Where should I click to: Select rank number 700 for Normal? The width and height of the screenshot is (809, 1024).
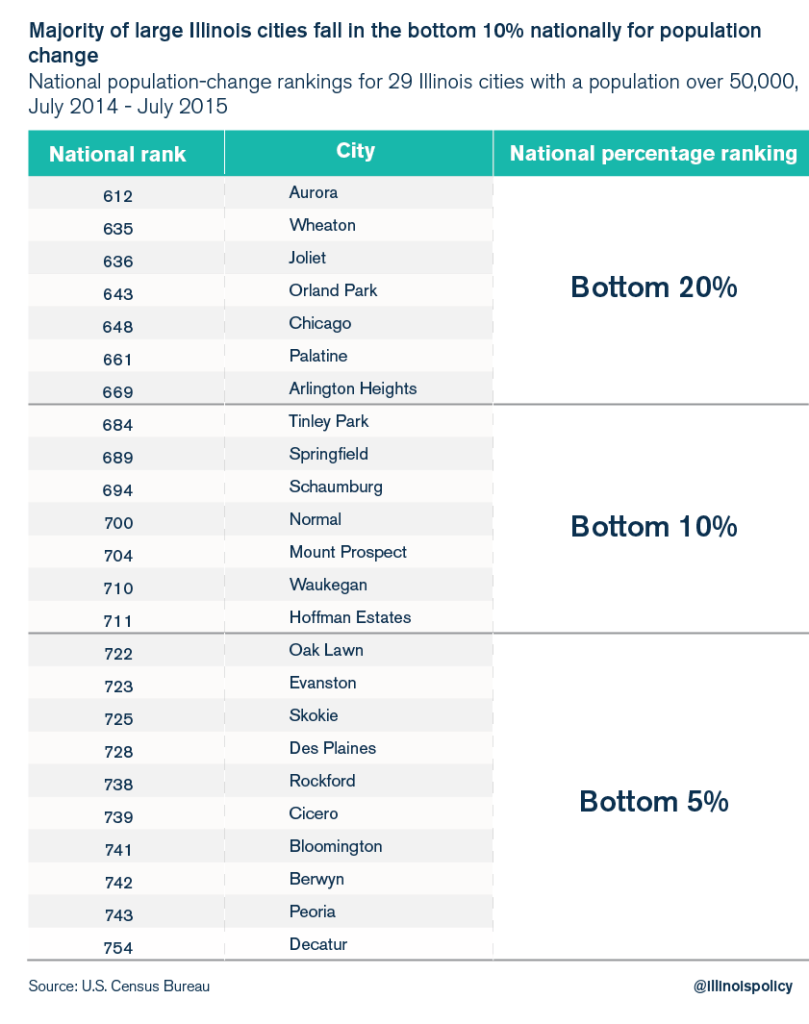tap(118, 523)
